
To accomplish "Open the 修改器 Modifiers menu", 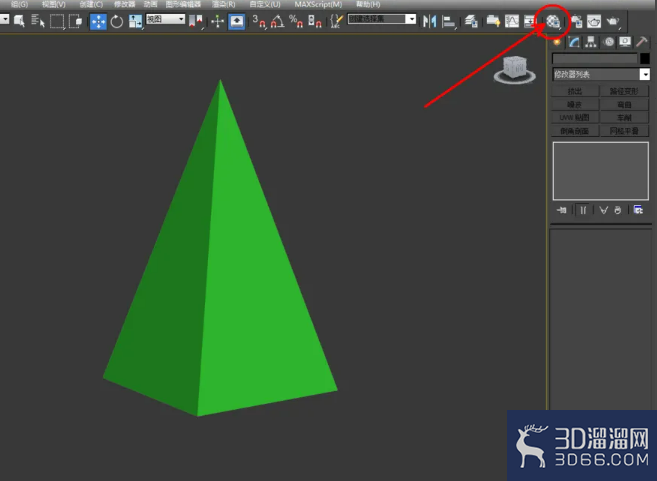I will [x=124, y=5].
